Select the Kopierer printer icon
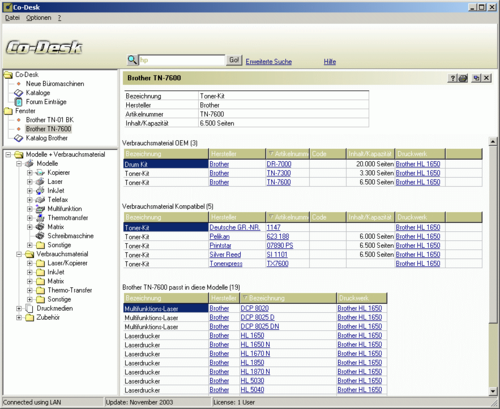 click(40, 172)
